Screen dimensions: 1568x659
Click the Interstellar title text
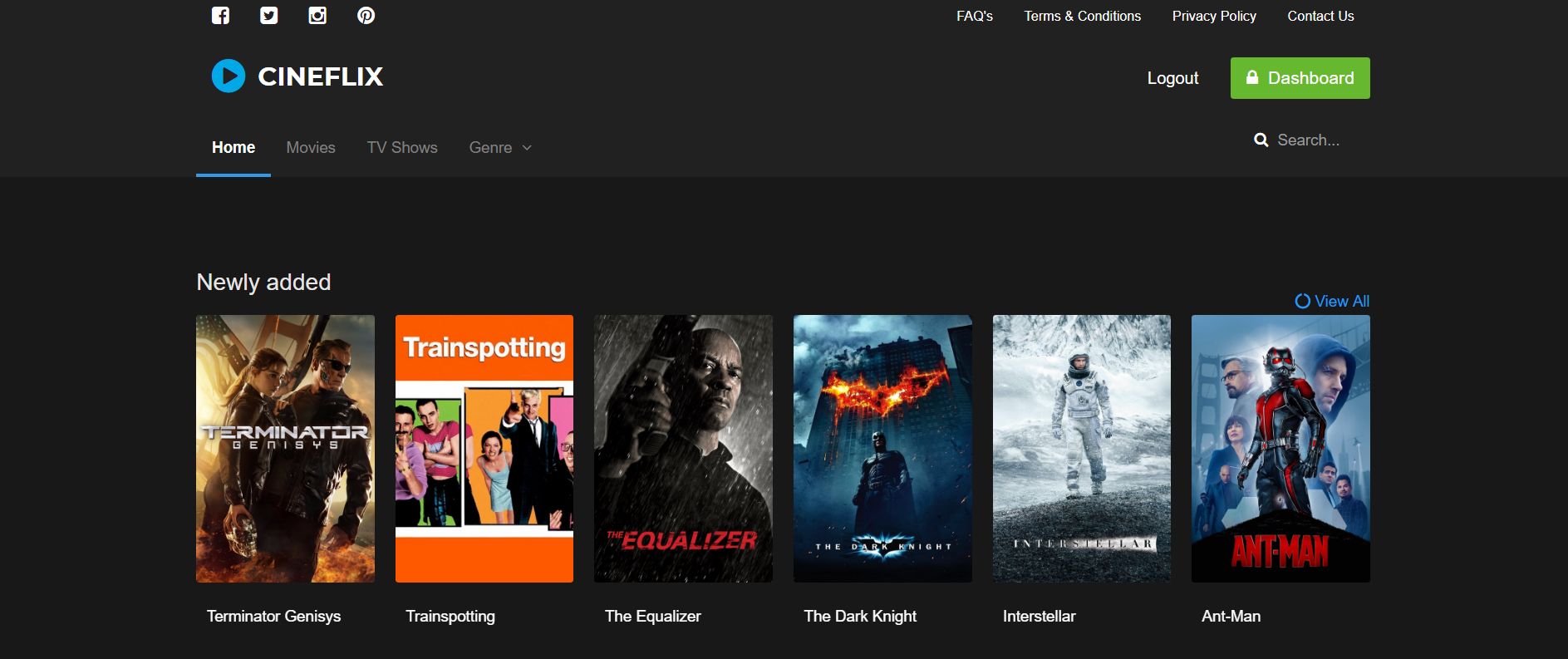coord(1039,617)
